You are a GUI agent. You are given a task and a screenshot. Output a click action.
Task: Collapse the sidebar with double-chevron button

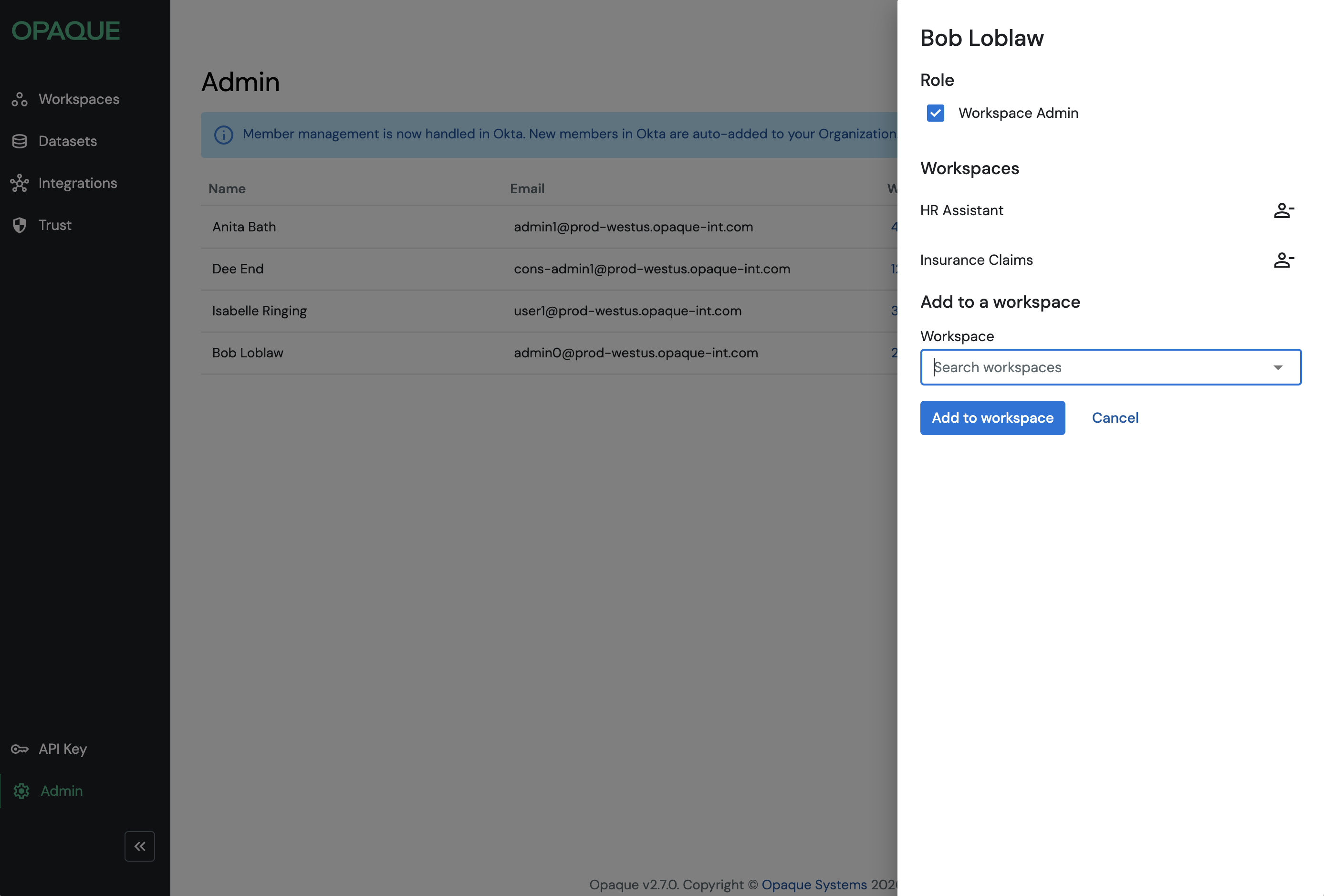click(140, 846)
